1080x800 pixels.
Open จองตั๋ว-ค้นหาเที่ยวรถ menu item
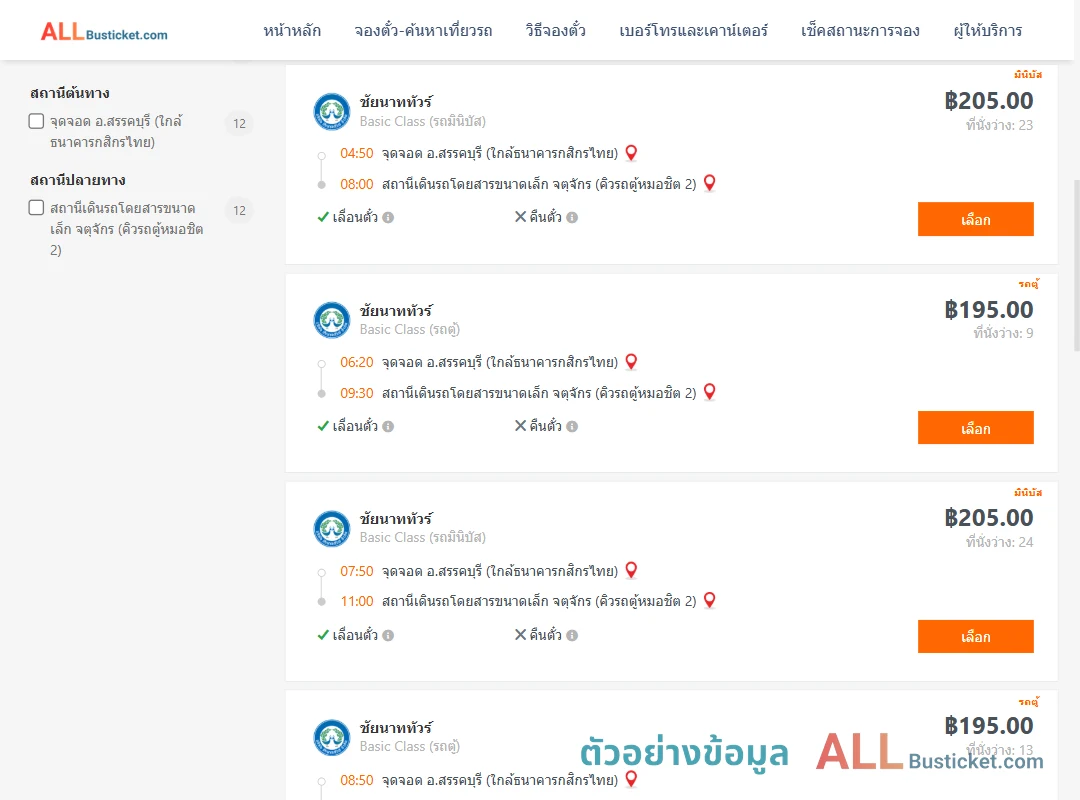(x=423, y=30)
